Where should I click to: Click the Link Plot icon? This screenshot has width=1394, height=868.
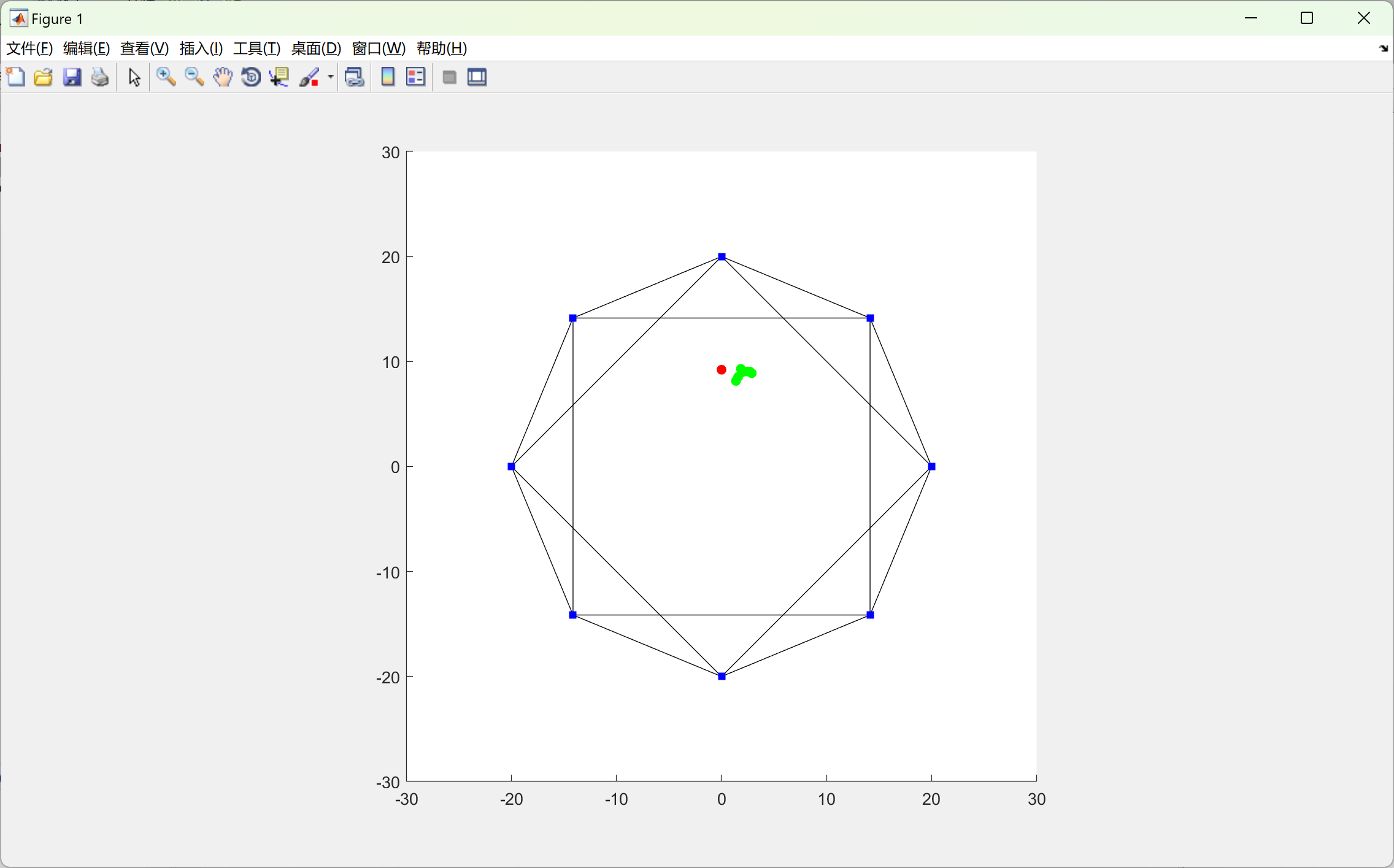355,77
